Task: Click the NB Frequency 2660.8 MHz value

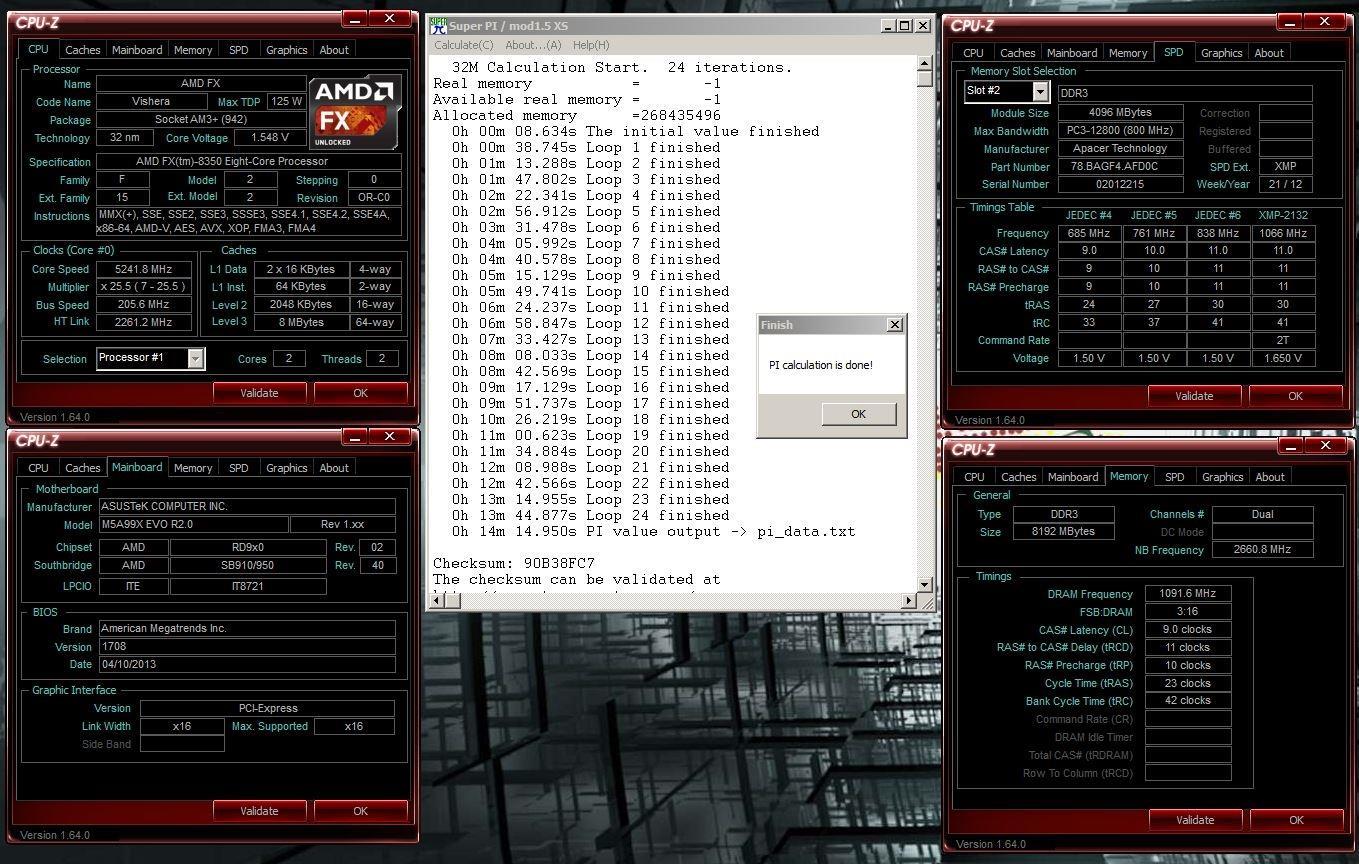Action: click(x=1262, y=550)
